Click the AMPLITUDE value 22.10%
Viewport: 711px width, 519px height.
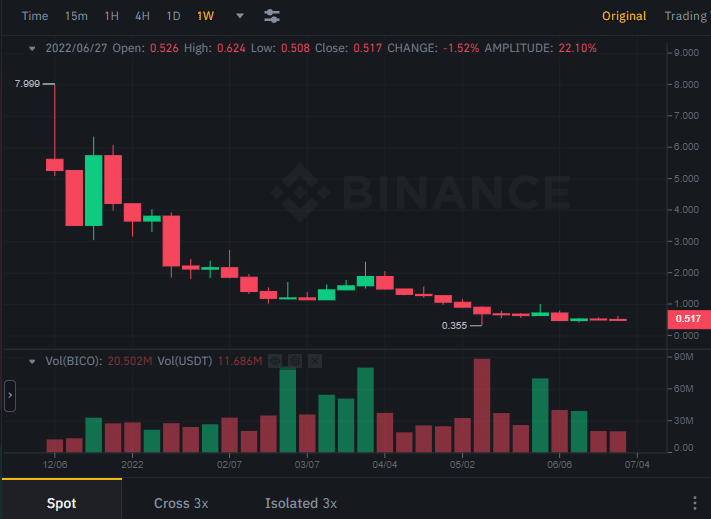click(x=577, y=48)
